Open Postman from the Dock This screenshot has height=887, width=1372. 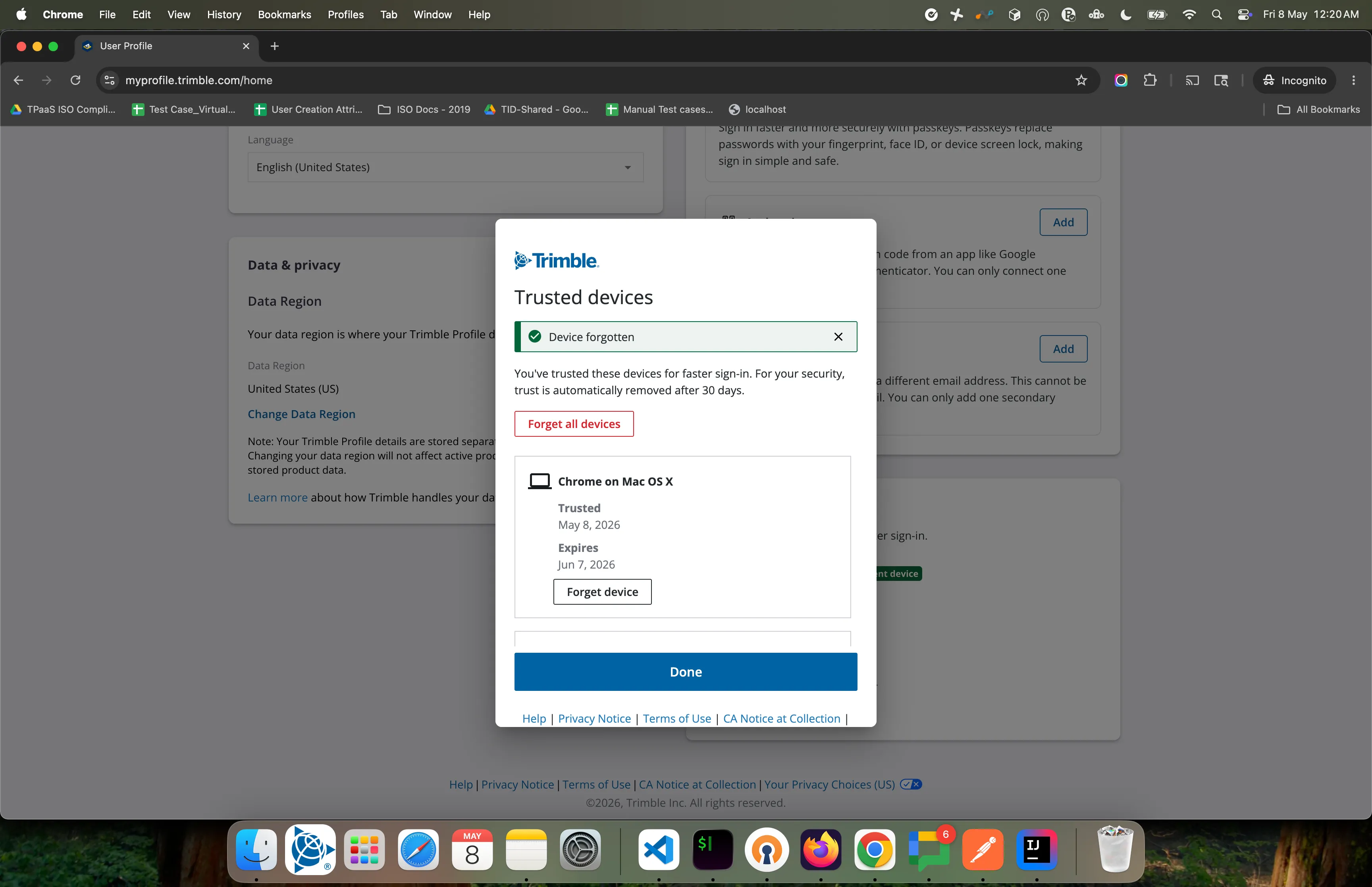click(982, 850)
